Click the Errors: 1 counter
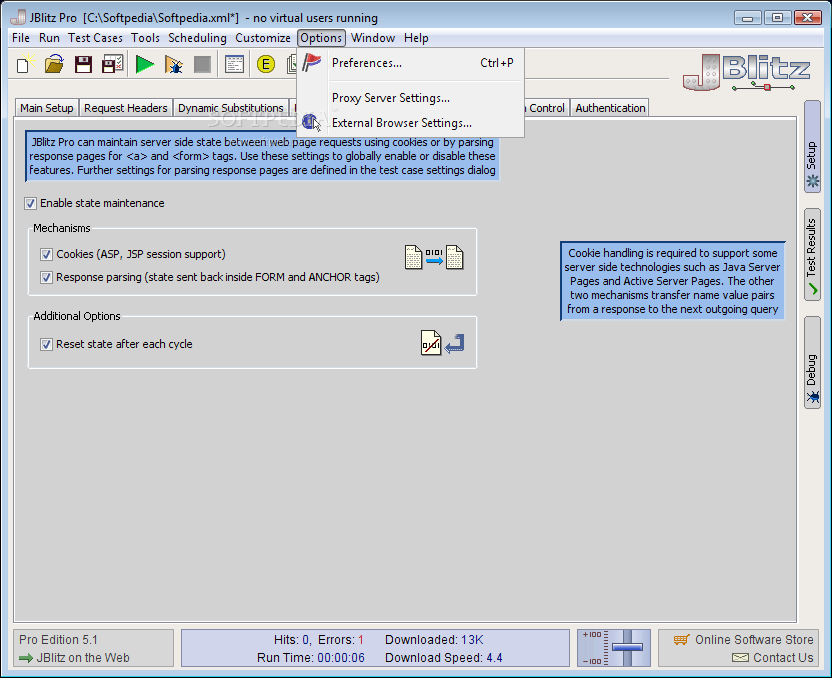This screenshot has height=678, width=832. pyautogui.click(x=341, y=640)
